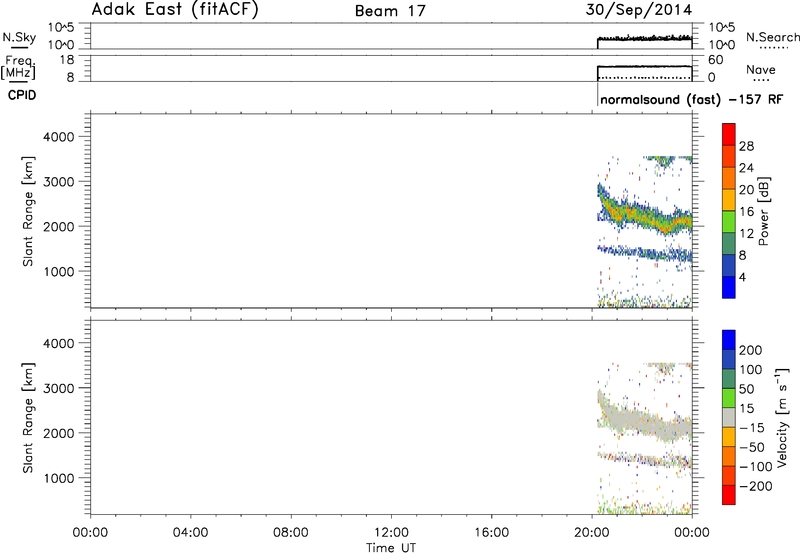
Task: Click the date '30/Sep/2014'
Action: pos(639,10)
